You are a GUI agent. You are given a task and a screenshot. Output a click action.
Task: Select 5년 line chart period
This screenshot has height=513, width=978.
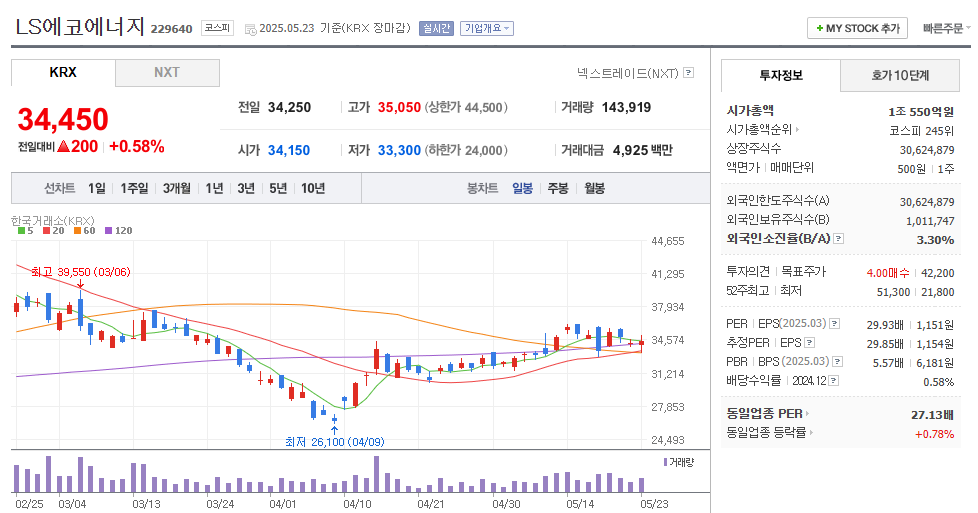click(x=278, y=188)
